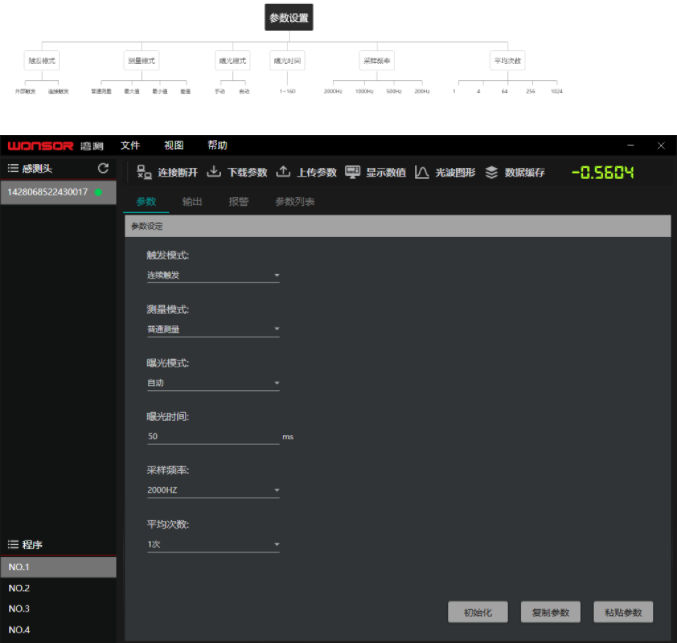Image resolution: width=677 pixels, height=643 pixels.
Task: Click the ms unit label
Action: (x=288, y=437)
